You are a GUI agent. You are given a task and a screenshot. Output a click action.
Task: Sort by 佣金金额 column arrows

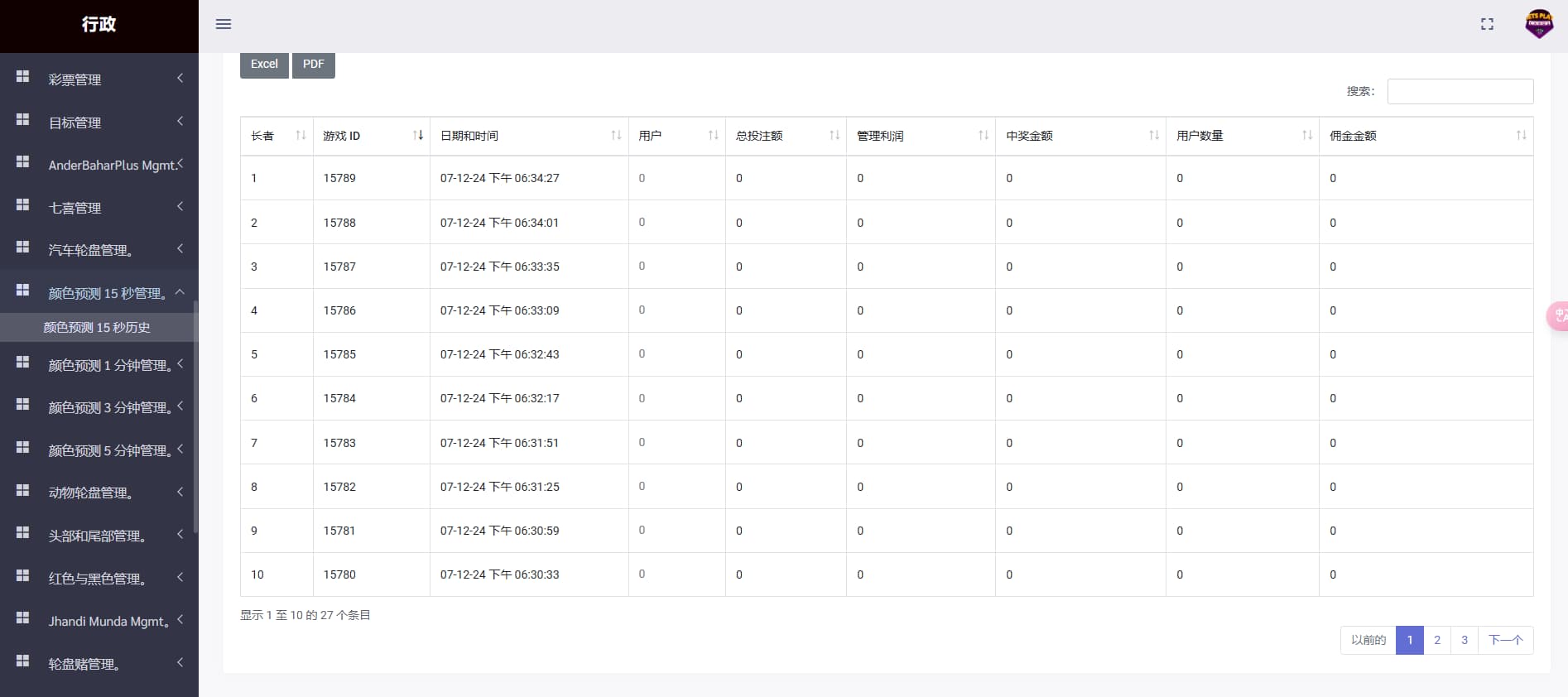1521,136
